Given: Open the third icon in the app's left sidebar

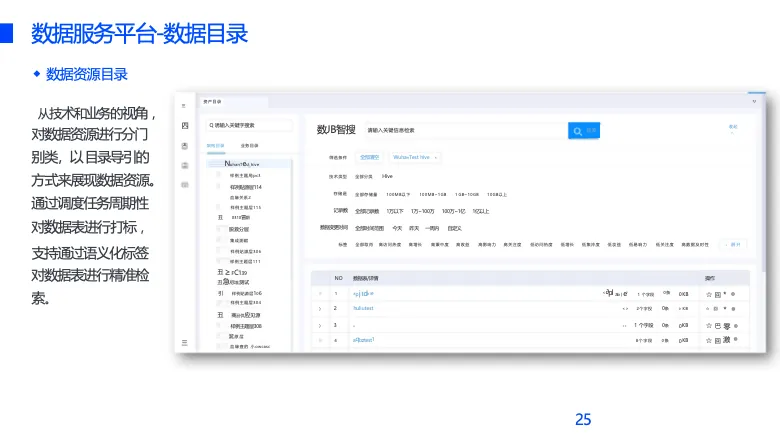Looking at the screenshot, I should 185,146.
